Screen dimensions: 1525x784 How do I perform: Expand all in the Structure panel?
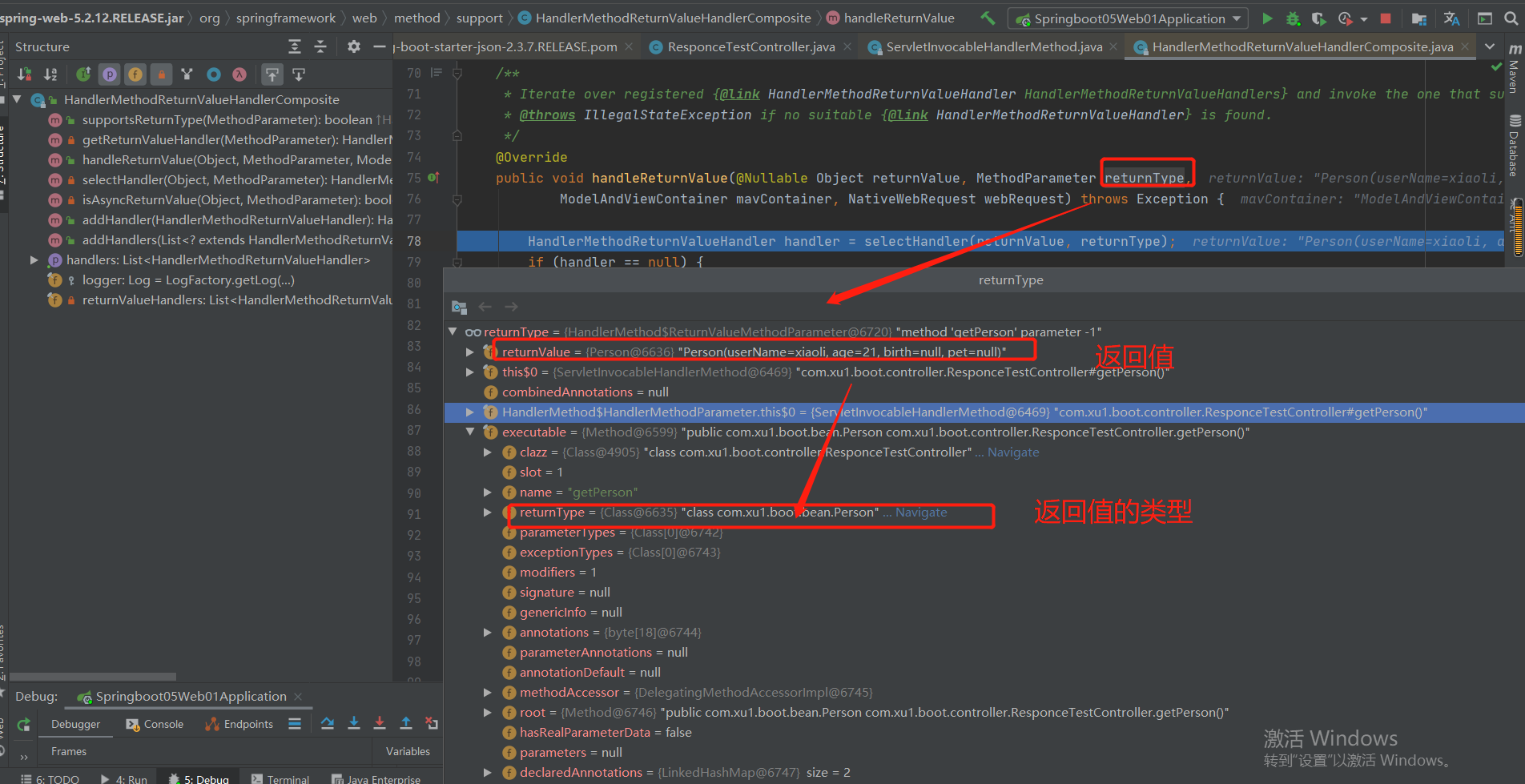pyautogui.click(x=295, y=46)
